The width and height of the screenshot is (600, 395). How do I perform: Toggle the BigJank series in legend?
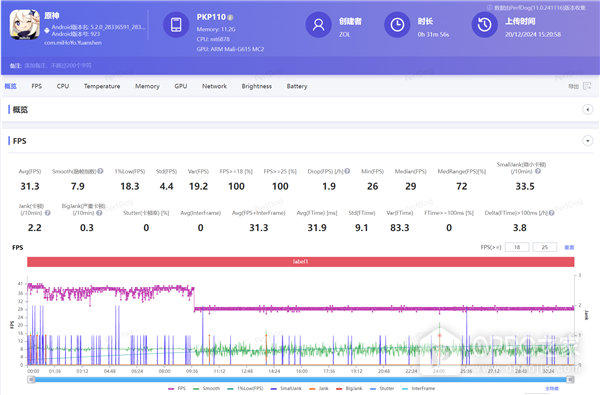(349, 388)
